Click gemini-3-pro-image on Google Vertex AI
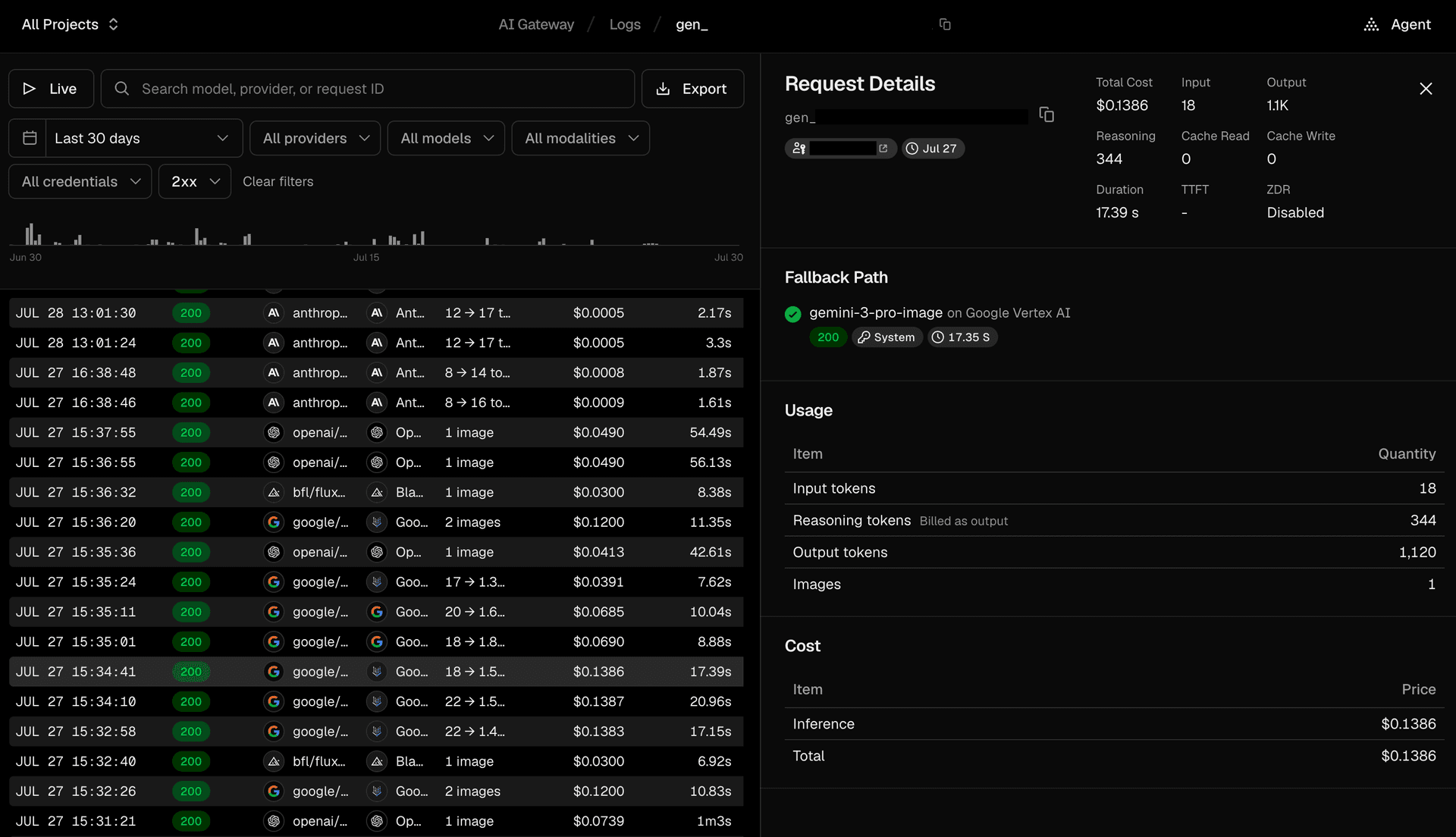Viewport: 1456px width, 837px height. (x=940, y=313)
